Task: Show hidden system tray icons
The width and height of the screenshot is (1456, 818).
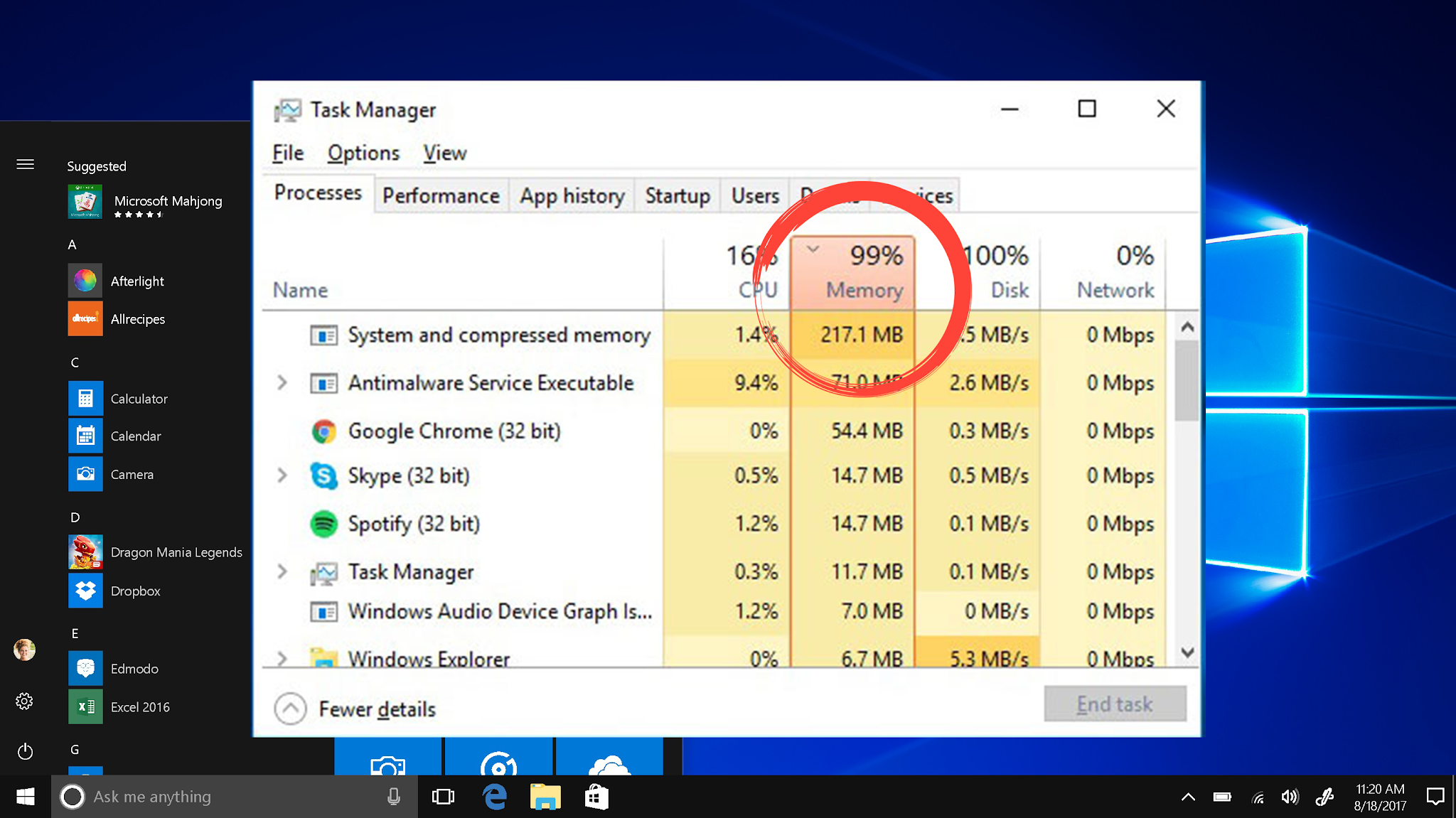Action: pyautogui.click(x=1188, y=797)
